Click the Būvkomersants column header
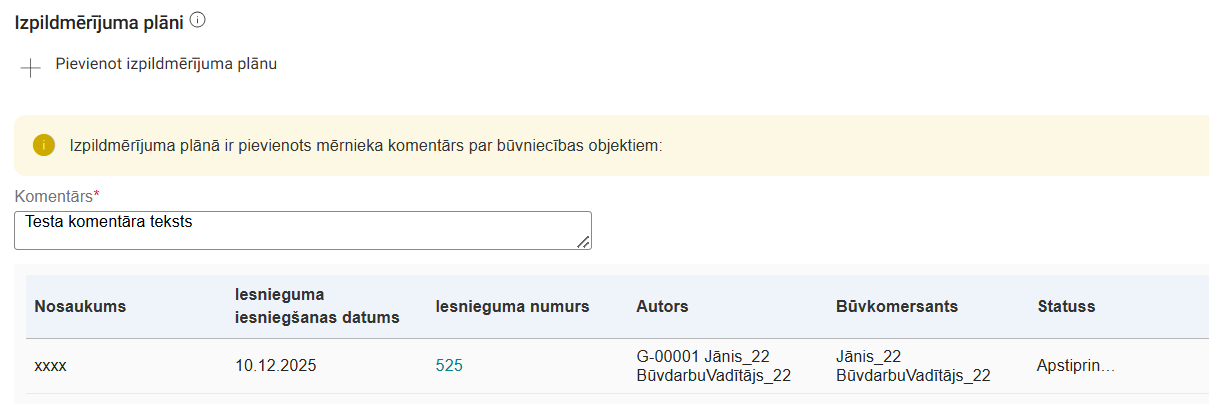 coord(897,307)
